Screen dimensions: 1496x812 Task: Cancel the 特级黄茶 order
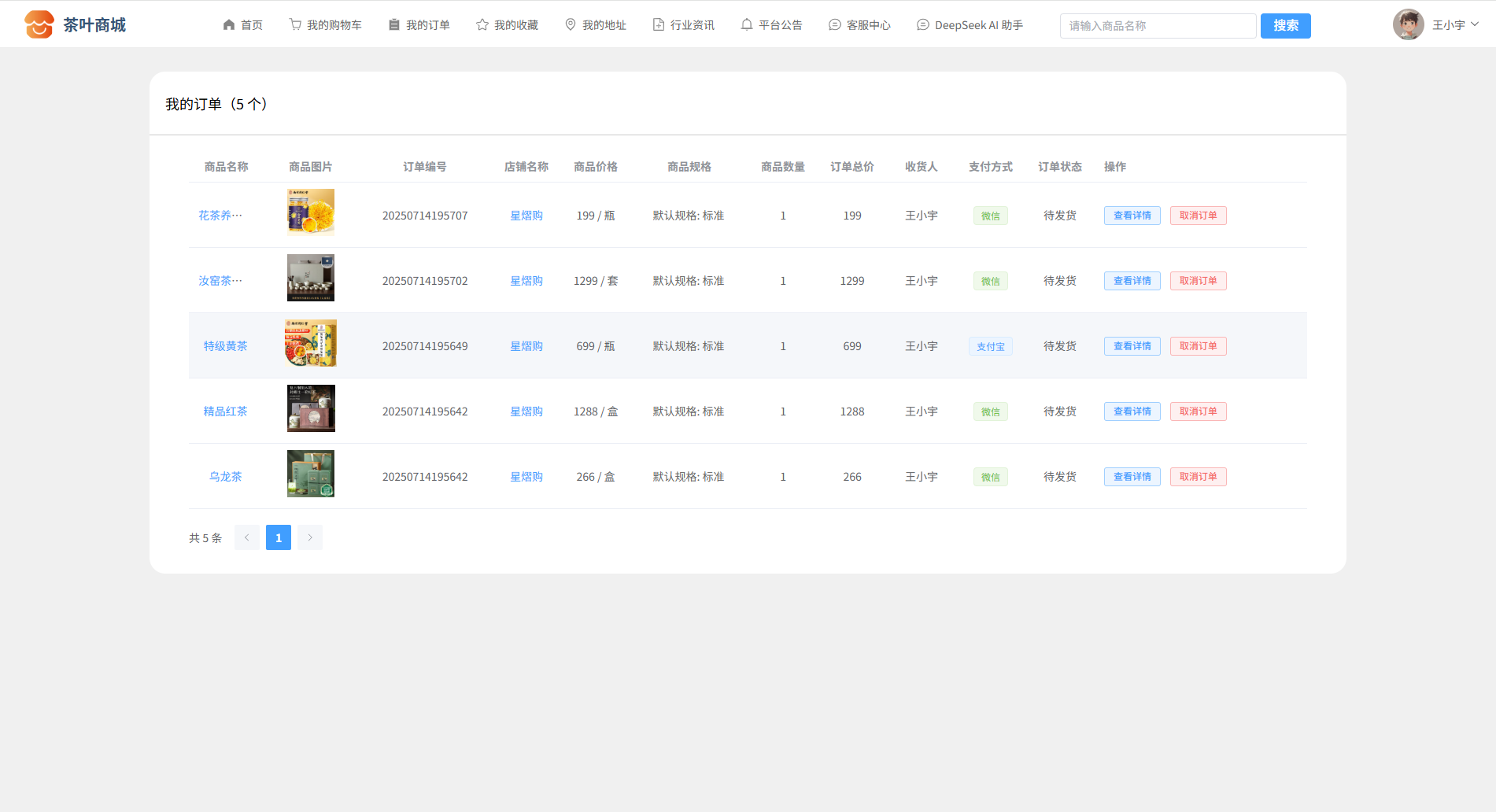[1198, 346]
